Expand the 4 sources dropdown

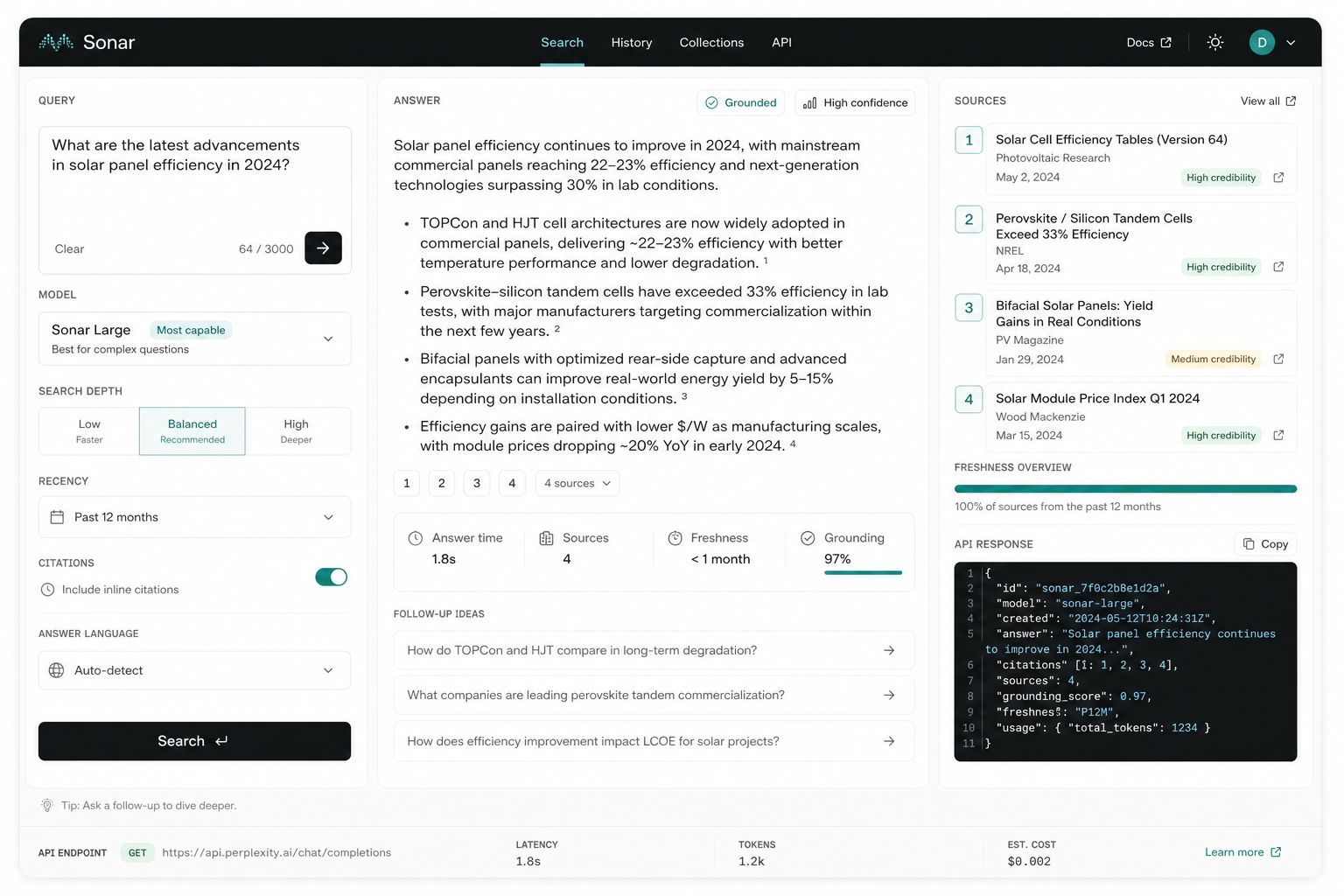coord(577,483)
